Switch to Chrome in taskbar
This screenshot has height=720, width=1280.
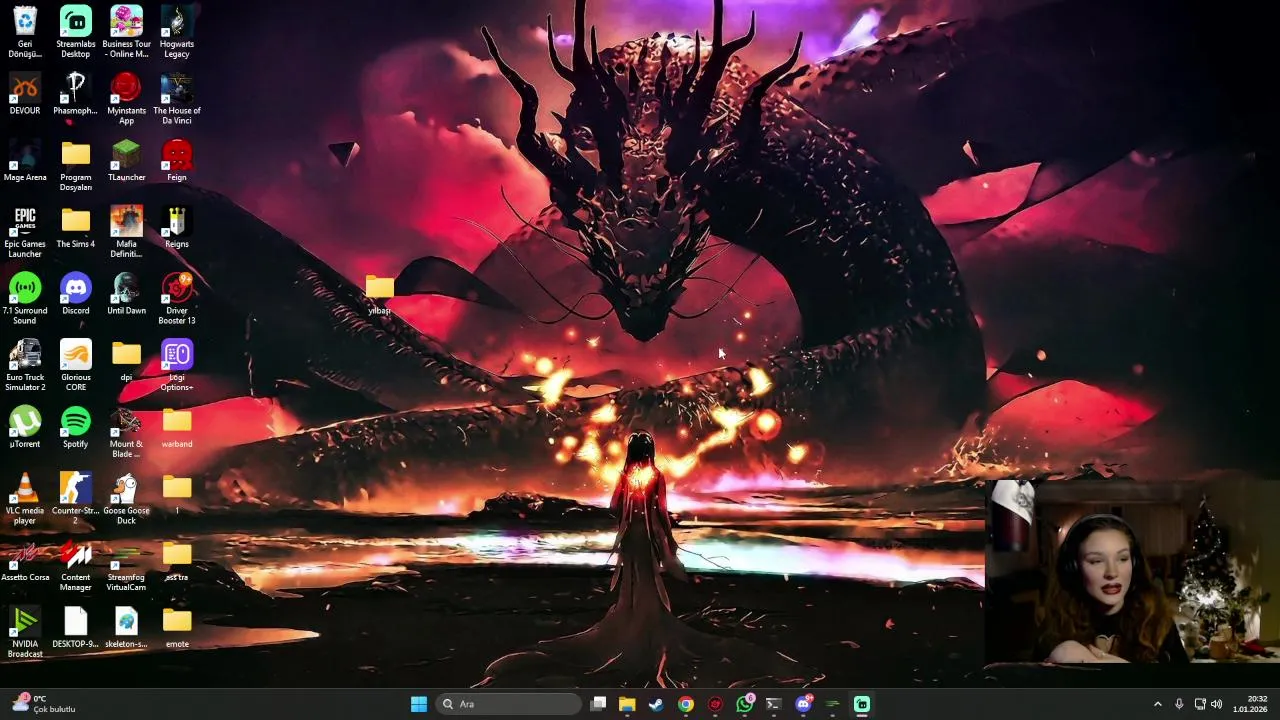click(685, 704)
